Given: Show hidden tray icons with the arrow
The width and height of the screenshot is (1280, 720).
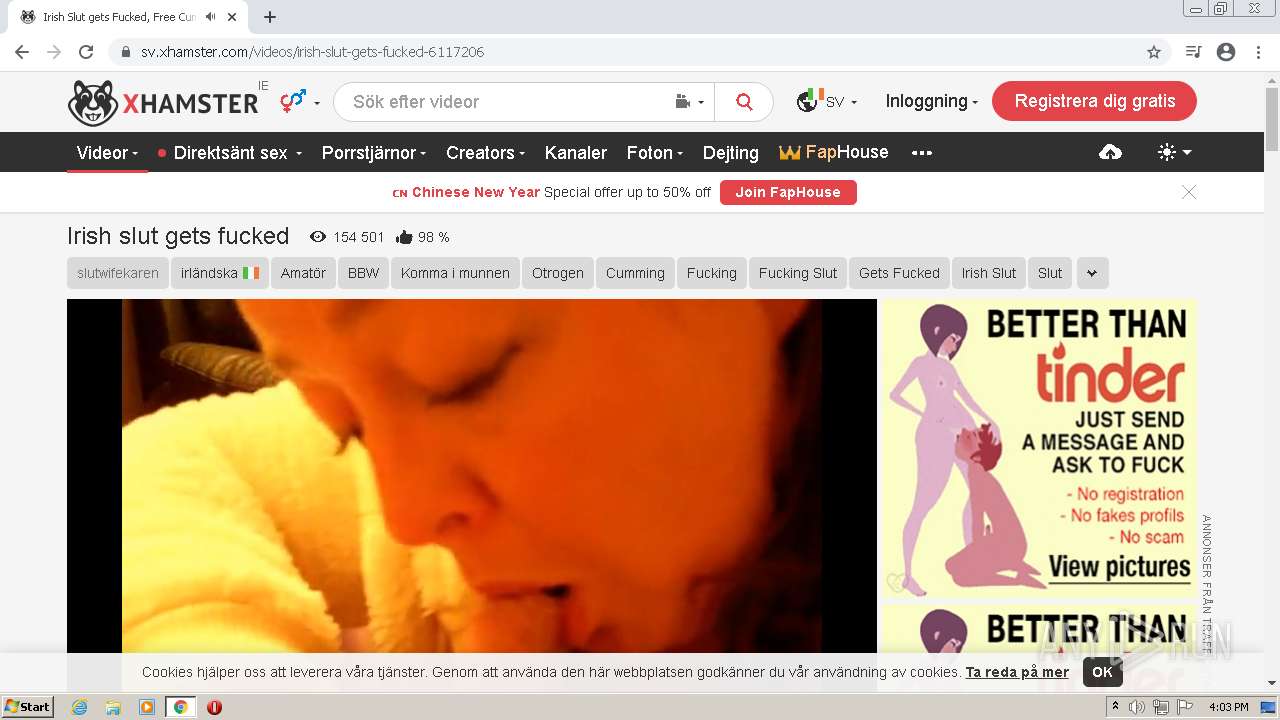Looking at the screenshot, I should coord(1116,707).
